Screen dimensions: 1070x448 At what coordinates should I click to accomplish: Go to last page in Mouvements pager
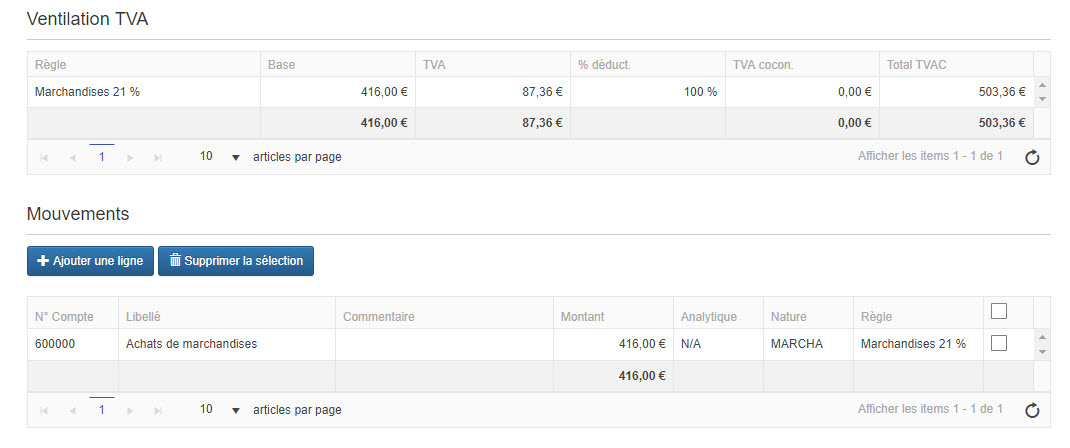(x=158, y=410)
